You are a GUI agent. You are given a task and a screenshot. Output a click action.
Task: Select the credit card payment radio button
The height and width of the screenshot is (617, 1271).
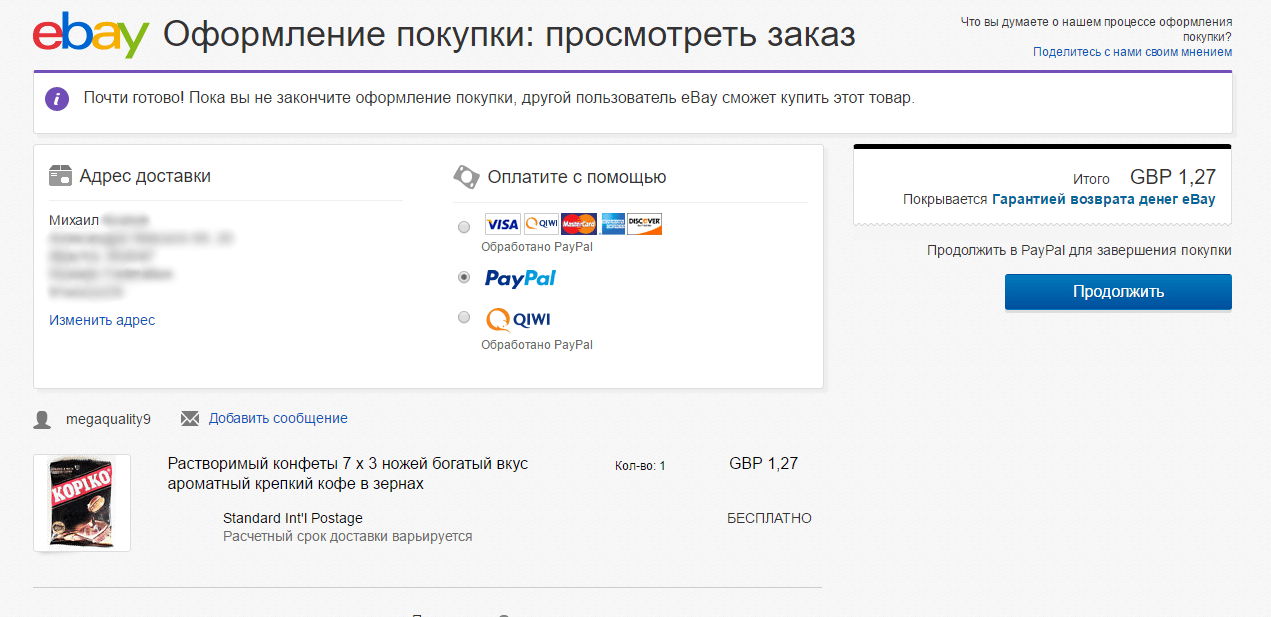tap(463, 227)
